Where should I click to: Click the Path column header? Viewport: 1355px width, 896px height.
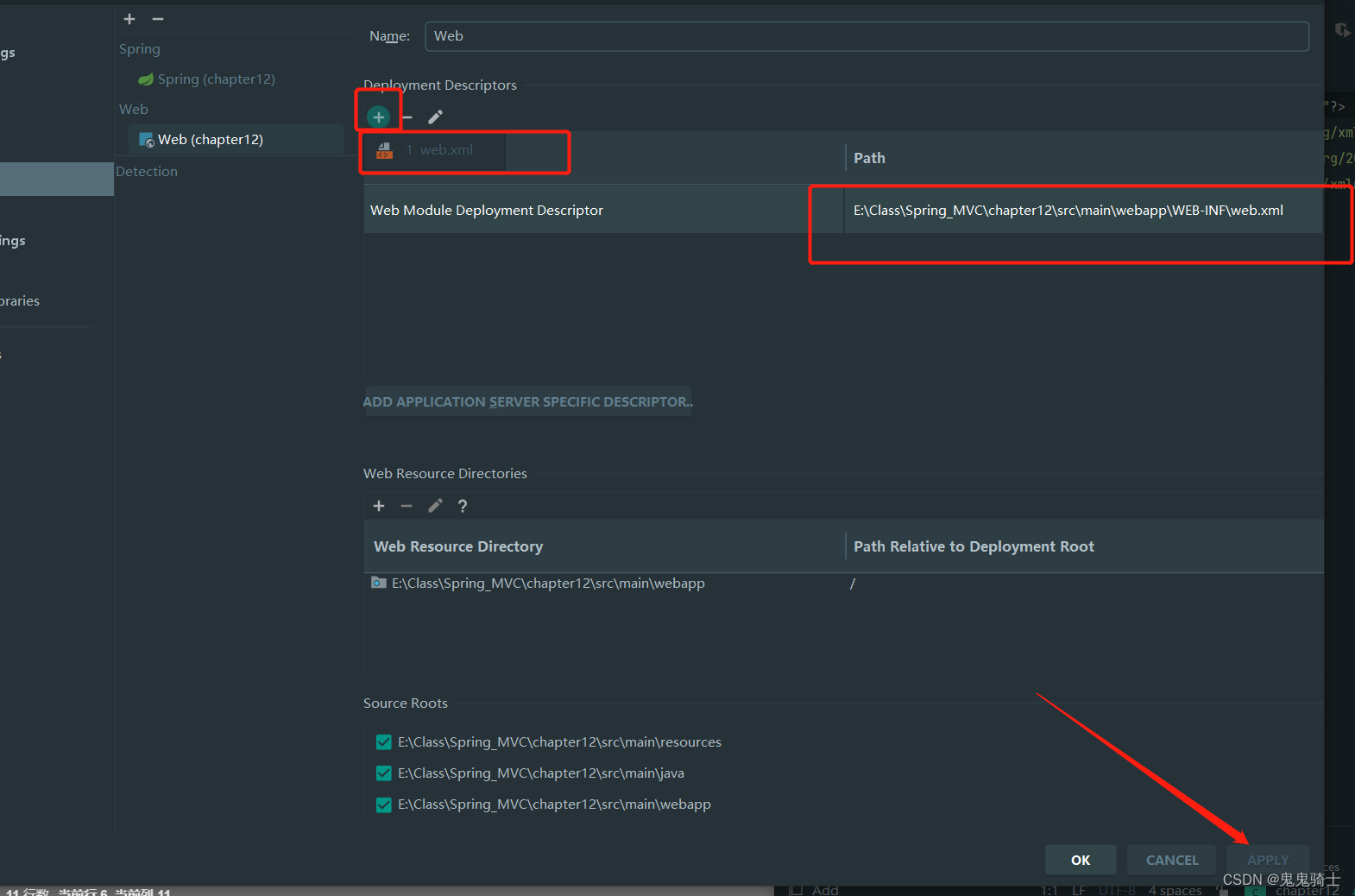[x=1083, y=158]
